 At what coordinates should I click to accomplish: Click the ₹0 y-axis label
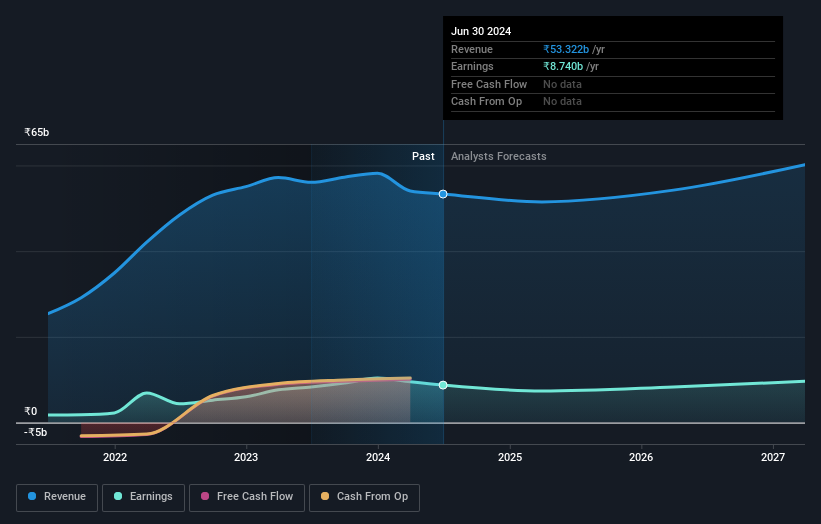pos(31,411)
